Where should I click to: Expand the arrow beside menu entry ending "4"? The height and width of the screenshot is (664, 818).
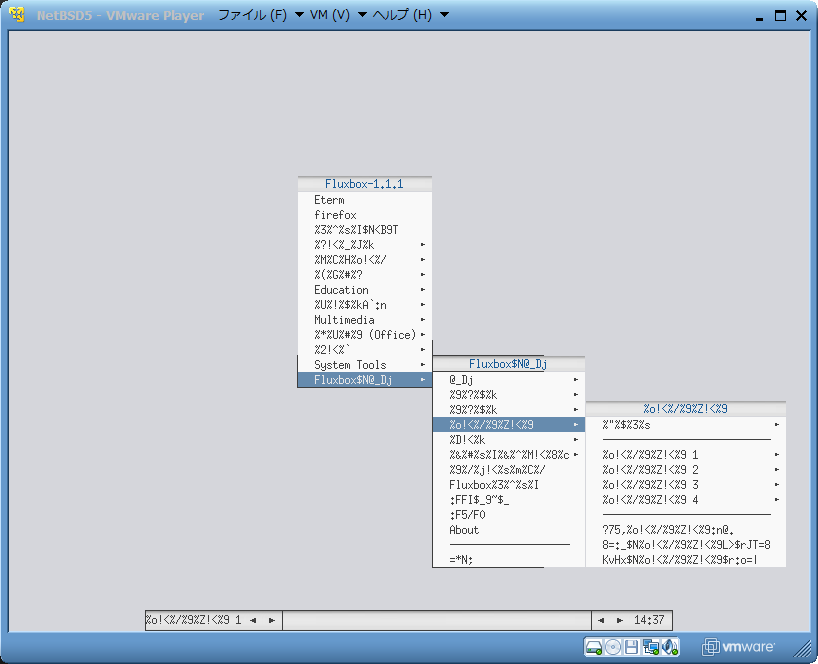pyautogui.click(x=777, y=500)
